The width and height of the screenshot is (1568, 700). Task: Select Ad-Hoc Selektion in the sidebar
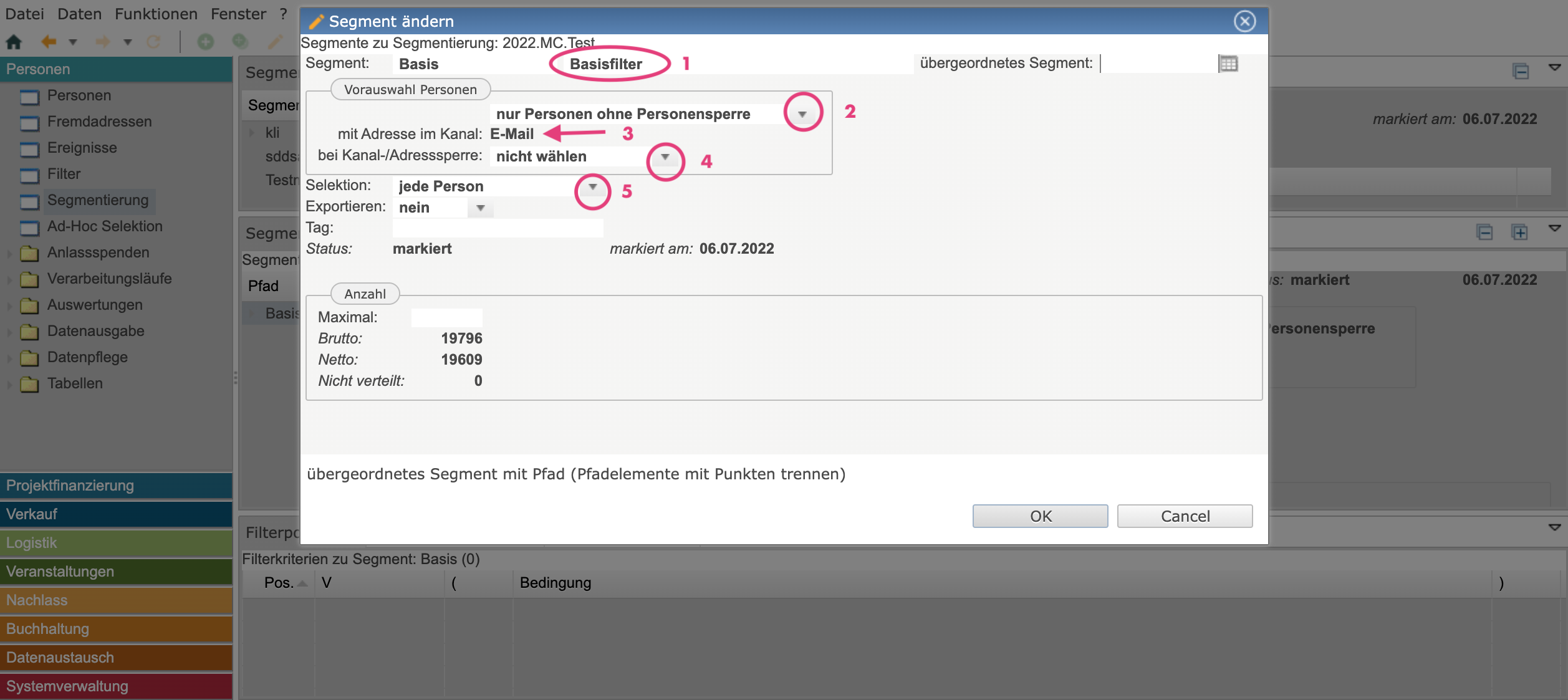[x=104, y=226]
